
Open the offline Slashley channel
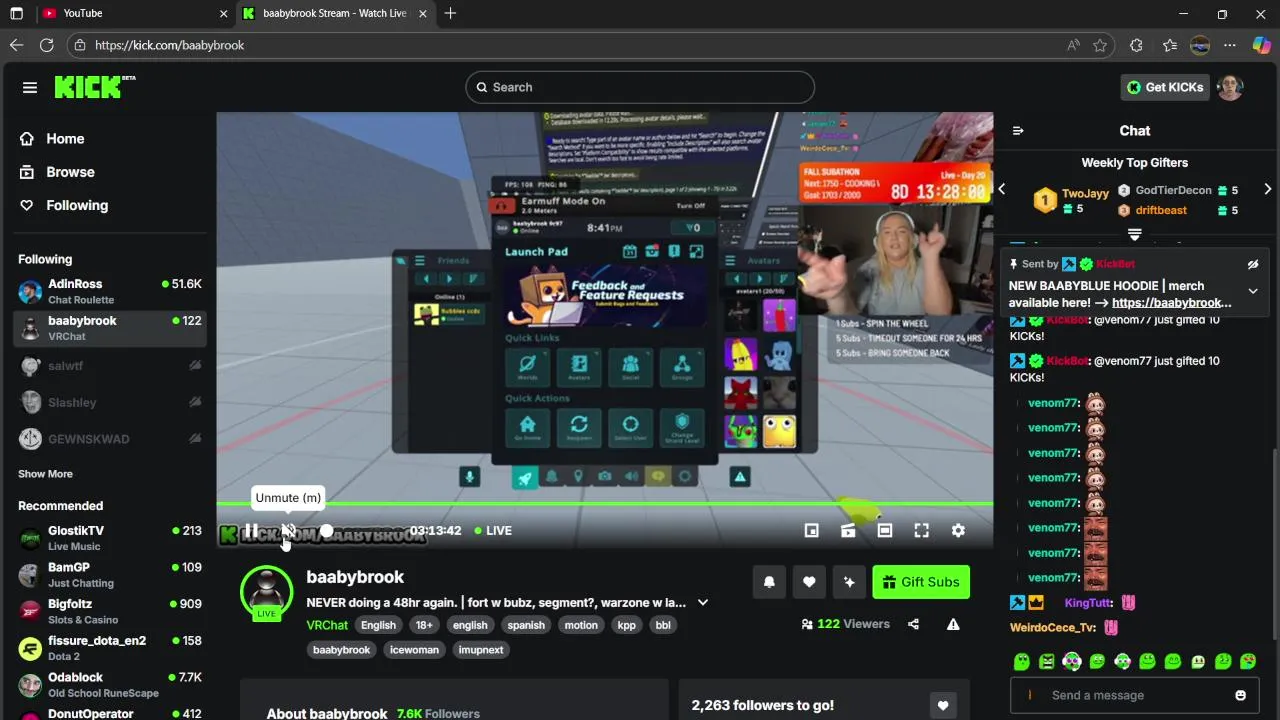[110, 402]
